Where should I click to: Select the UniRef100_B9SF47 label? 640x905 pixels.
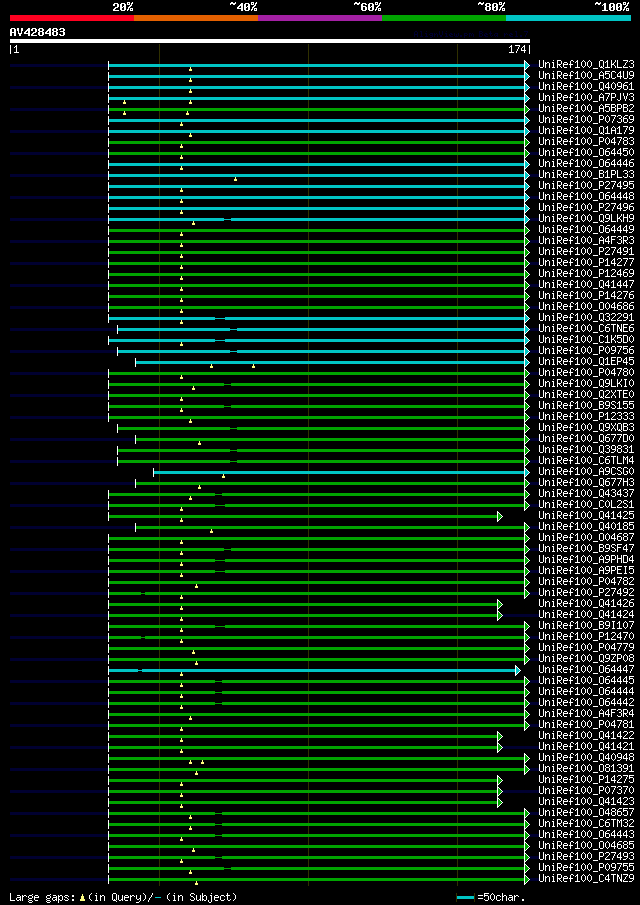coord(586,548)
